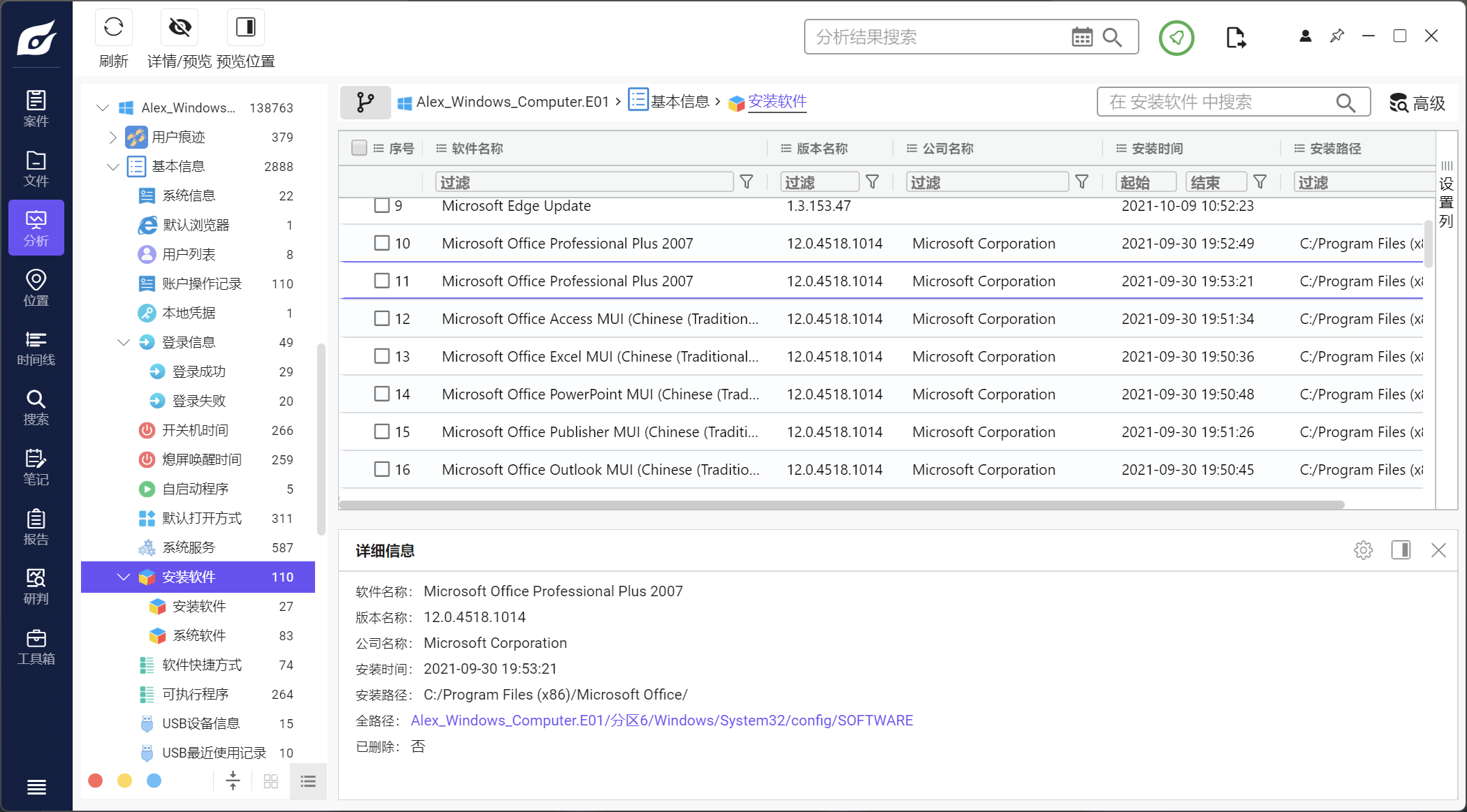1467x812 pixels.
Task: Open 笔记 in the sidebar
Action: click(36, 468)
